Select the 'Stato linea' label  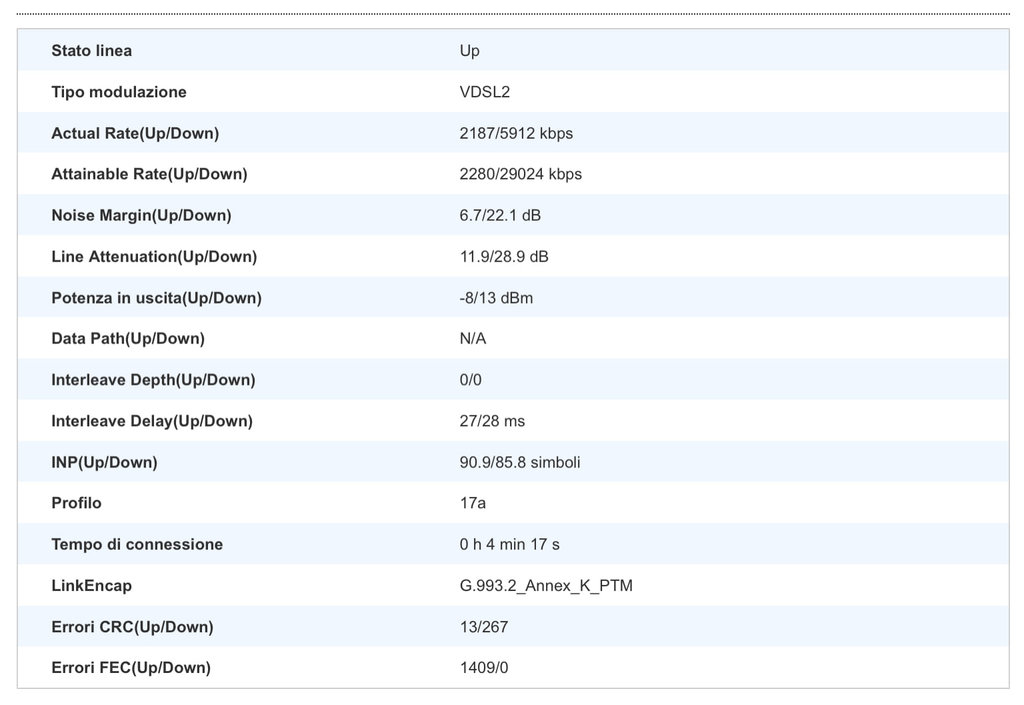point(91,51)
